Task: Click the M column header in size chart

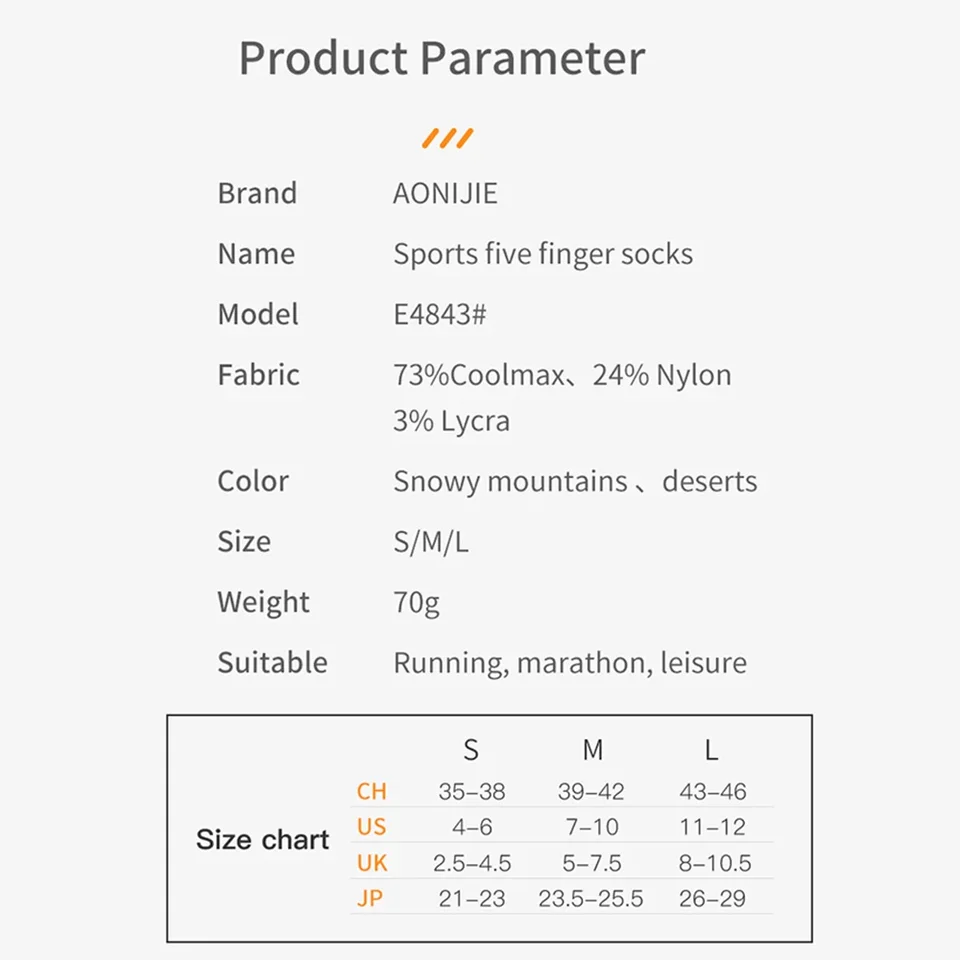Action: pos(592,750)
